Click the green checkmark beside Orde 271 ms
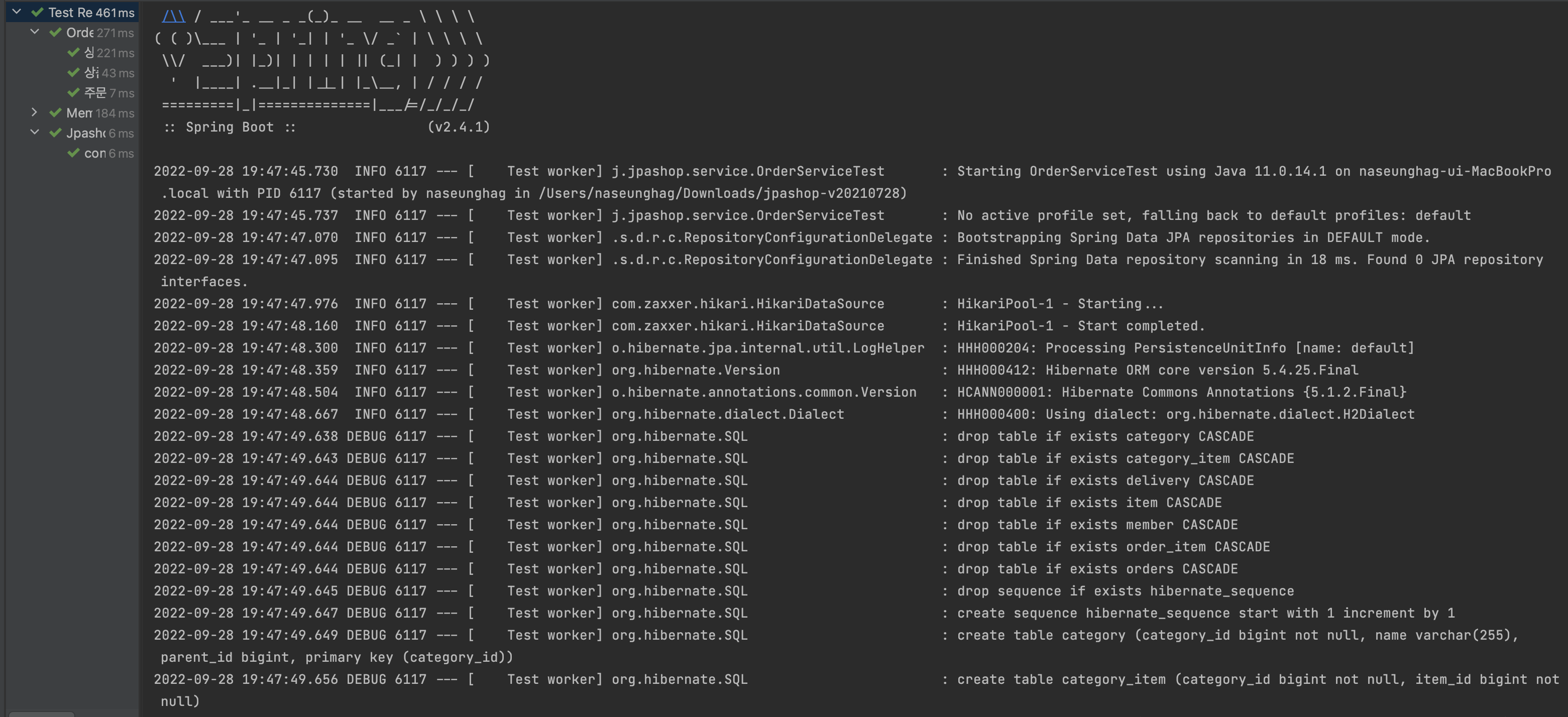The image size is (1568, 717). (55, 32)
